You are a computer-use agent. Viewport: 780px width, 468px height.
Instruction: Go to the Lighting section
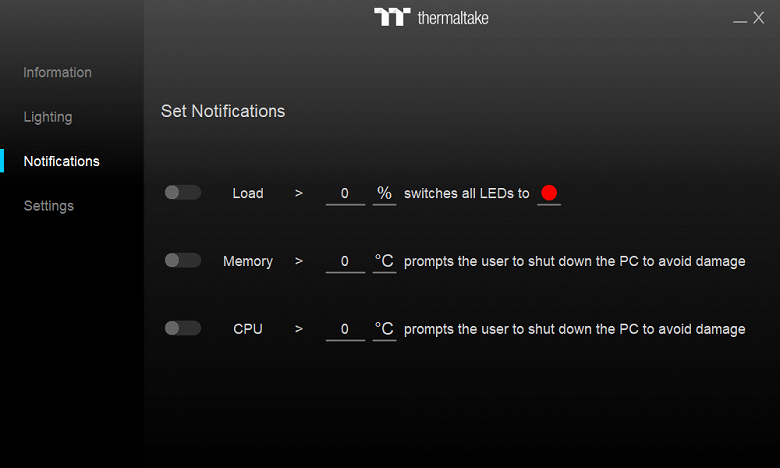point(48,117)
